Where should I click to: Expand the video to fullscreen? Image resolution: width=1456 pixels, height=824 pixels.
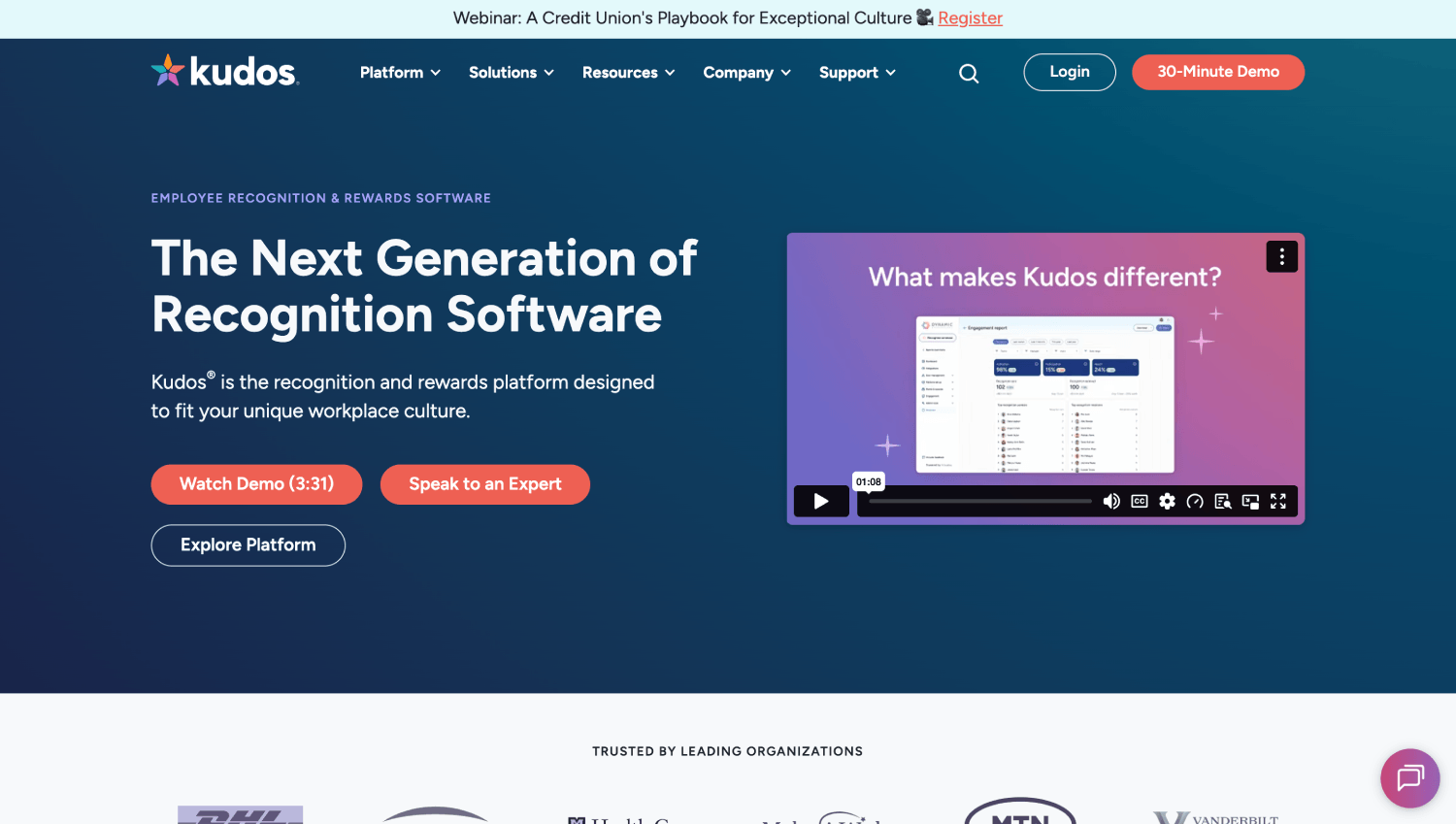1278,501
